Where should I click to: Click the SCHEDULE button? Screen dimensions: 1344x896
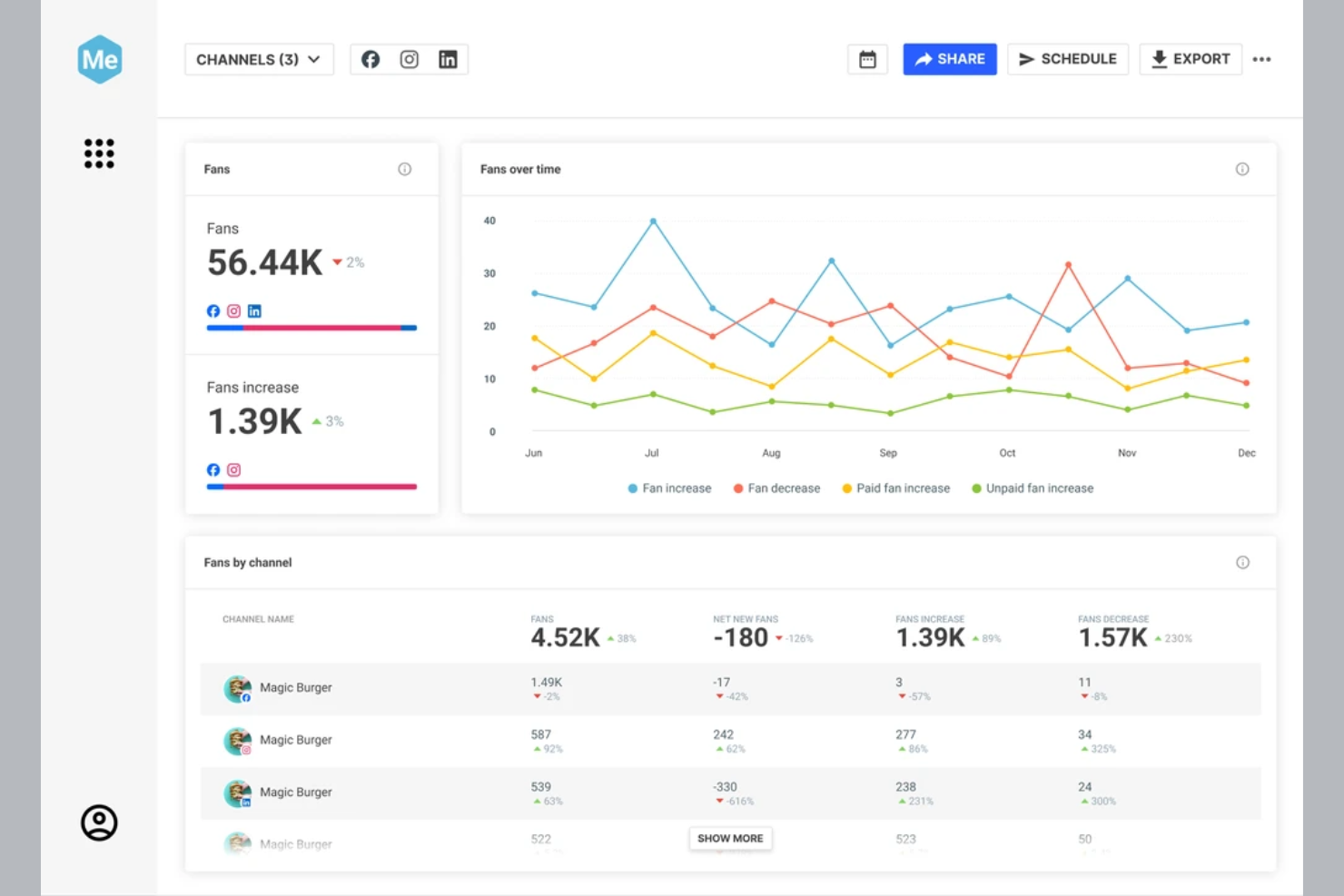coord(1068,59)
